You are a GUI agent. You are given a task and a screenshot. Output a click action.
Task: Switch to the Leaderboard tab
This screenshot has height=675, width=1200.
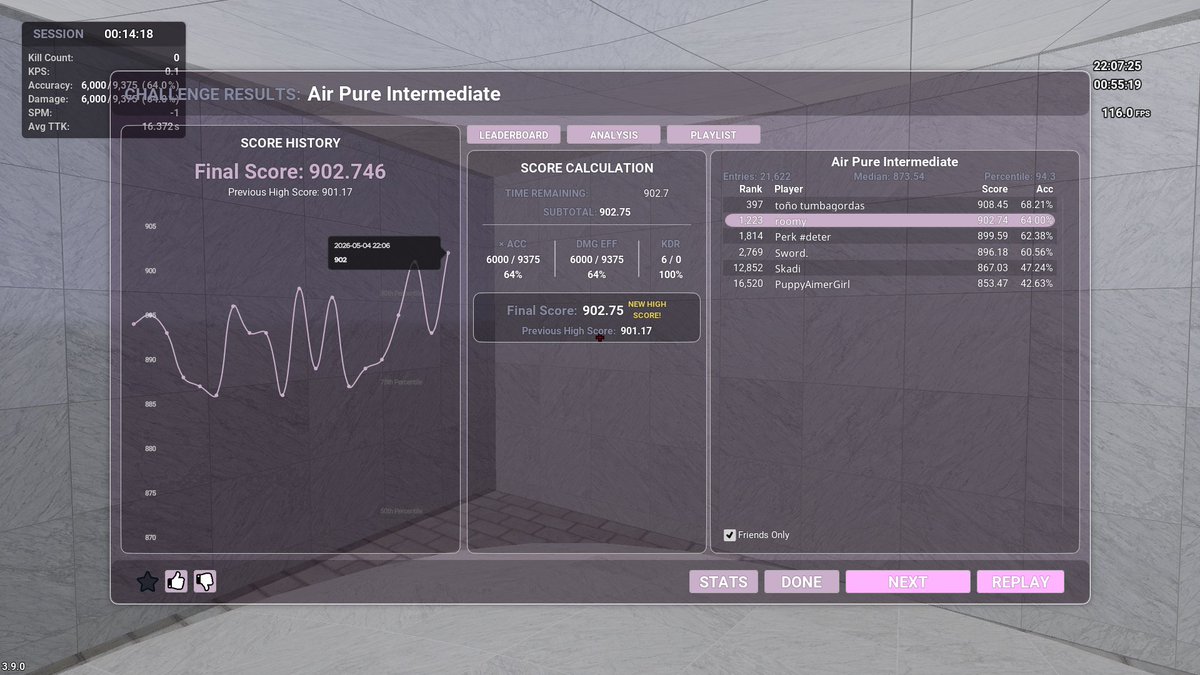pyautogui.click(x=513, y=135)
